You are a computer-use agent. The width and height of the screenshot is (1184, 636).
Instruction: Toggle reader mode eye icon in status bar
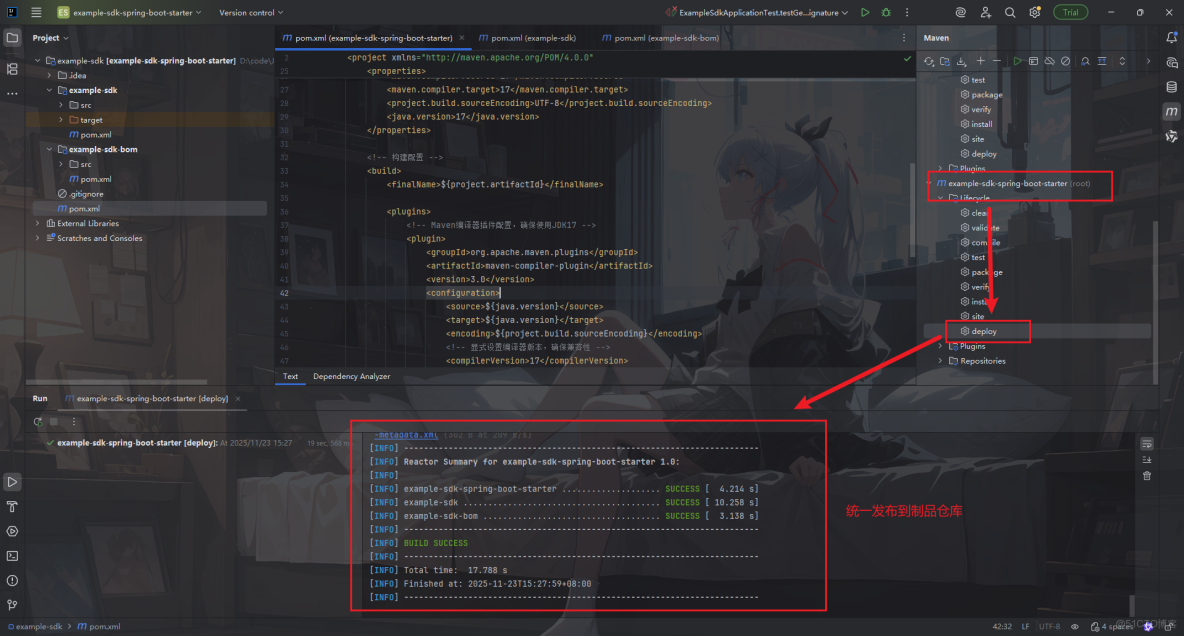click(x=1074, y=627)
